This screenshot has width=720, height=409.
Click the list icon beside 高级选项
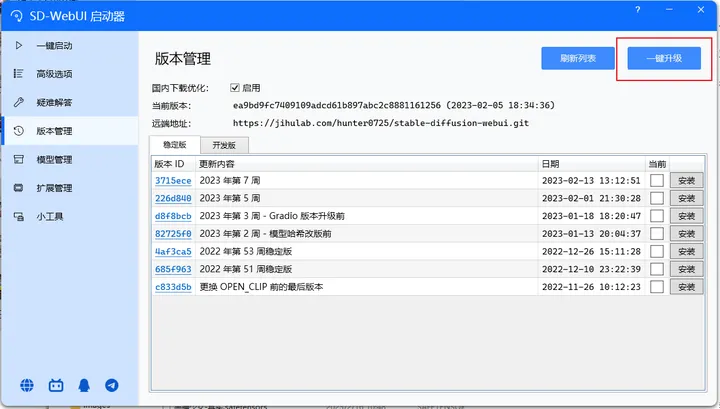click(x=18, y=73)
